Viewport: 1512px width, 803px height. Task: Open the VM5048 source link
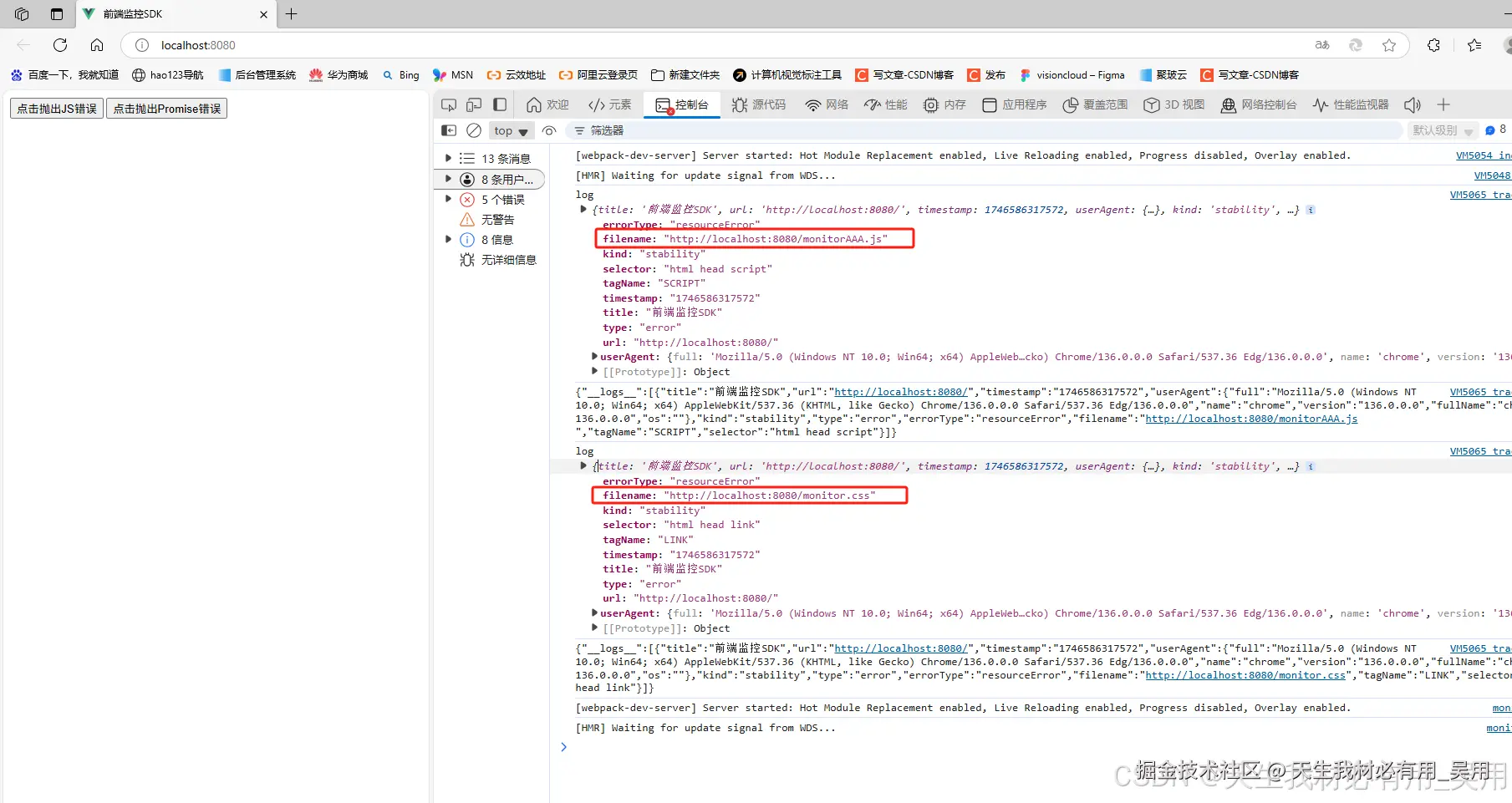point(1492,175)
